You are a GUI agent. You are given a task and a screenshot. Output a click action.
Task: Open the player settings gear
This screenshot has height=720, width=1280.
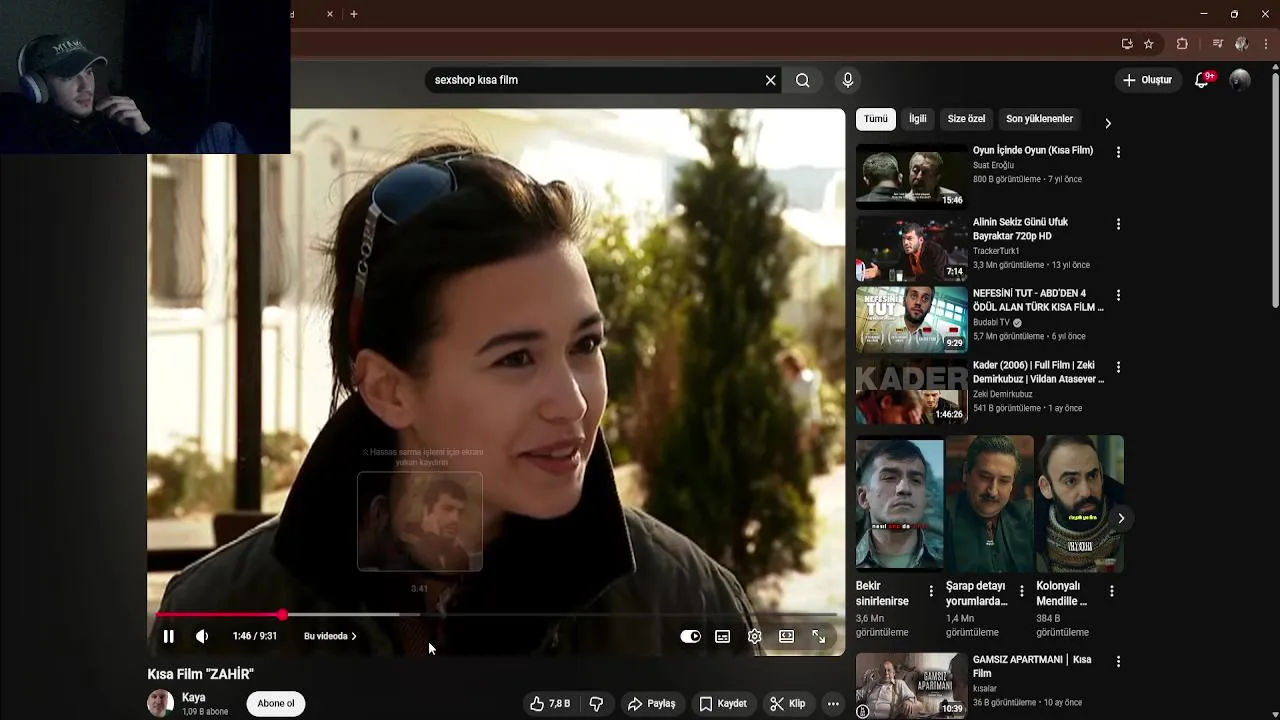(754, 636)
